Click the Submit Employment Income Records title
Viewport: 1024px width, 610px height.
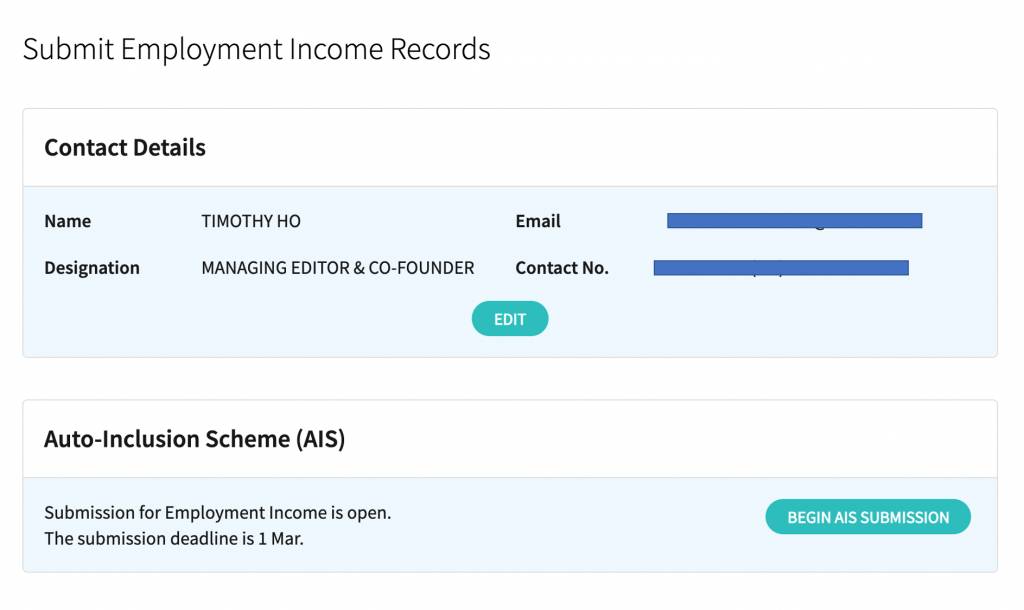[256, 49]
